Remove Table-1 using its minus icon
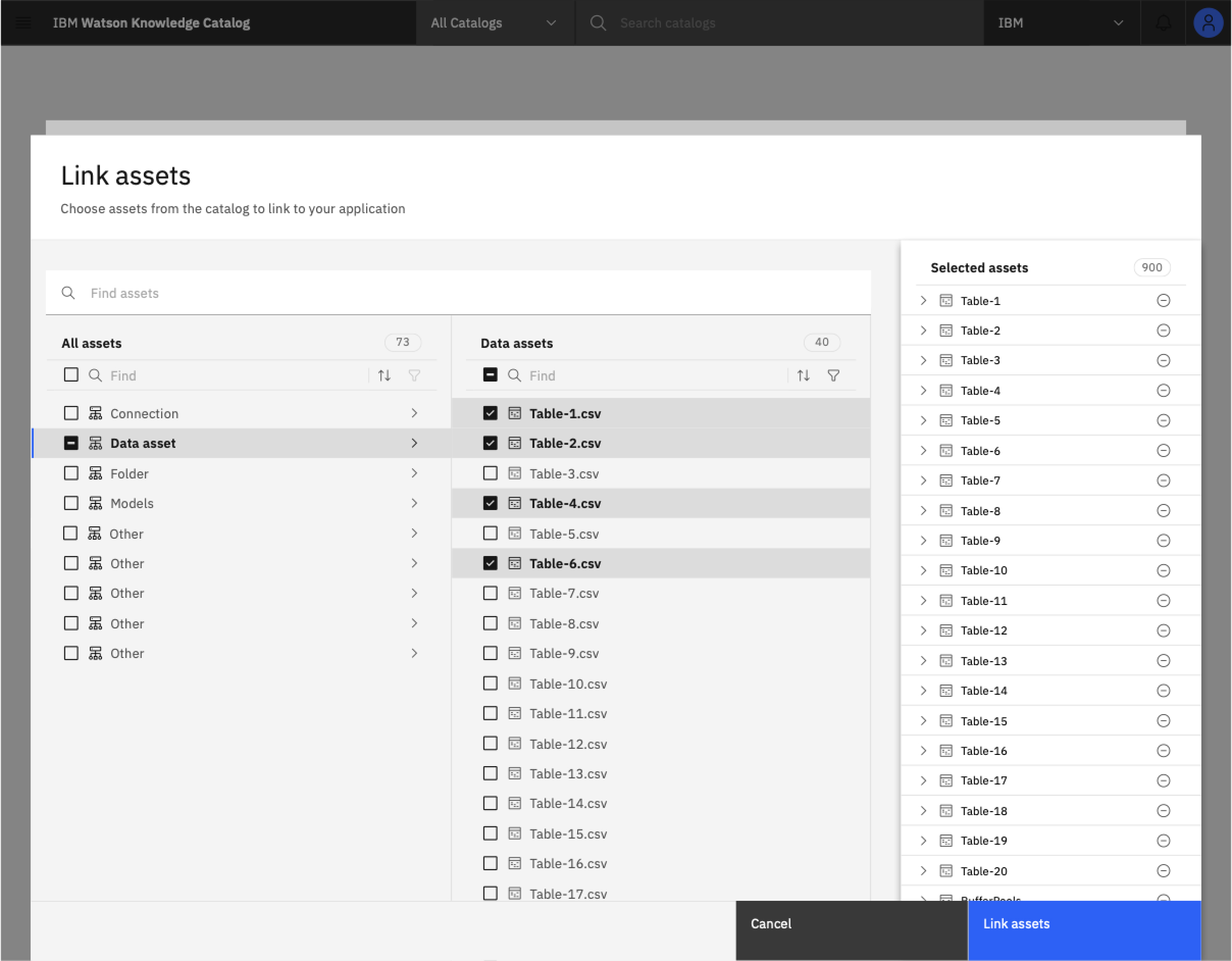The image size is (1232, 961). [x=1164, y=300]
